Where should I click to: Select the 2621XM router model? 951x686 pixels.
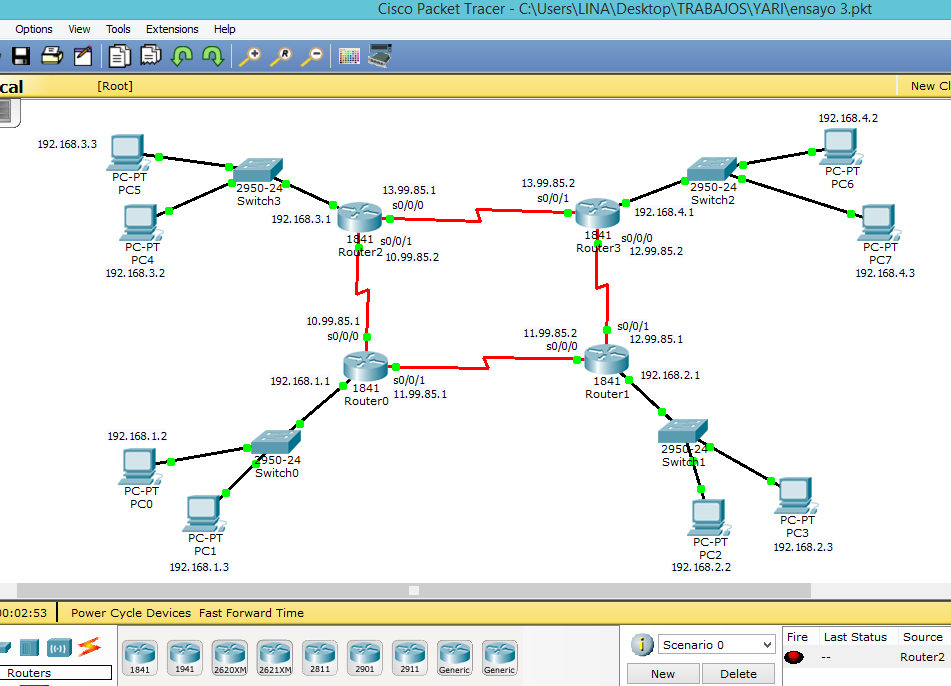coord(275,657)
